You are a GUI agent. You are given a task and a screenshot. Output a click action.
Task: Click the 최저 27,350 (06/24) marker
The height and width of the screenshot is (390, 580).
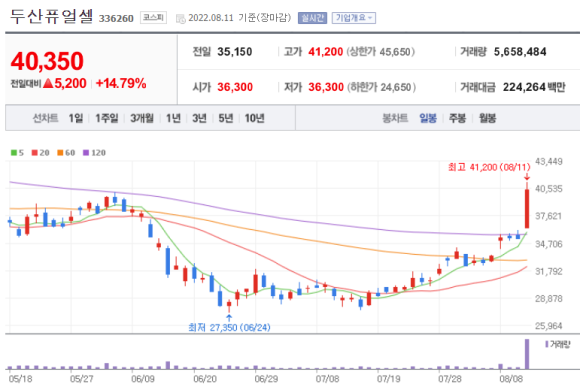229,327
